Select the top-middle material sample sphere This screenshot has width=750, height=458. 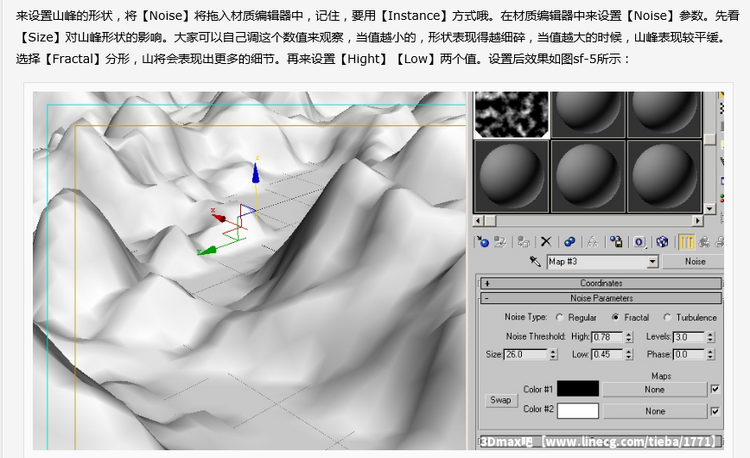click(588, 115)
